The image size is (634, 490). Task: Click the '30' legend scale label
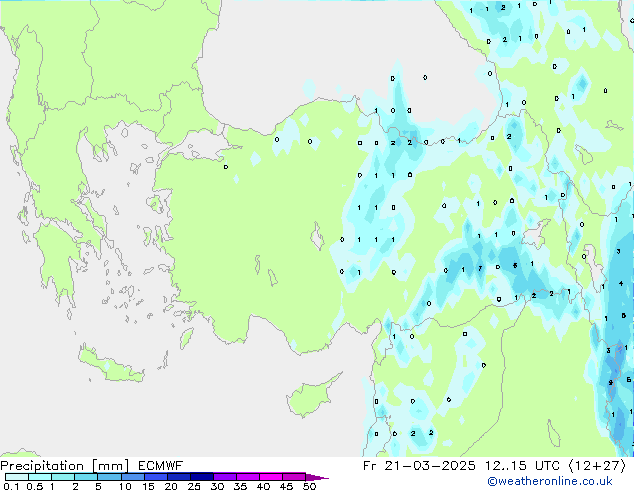[x=217, y=486]
